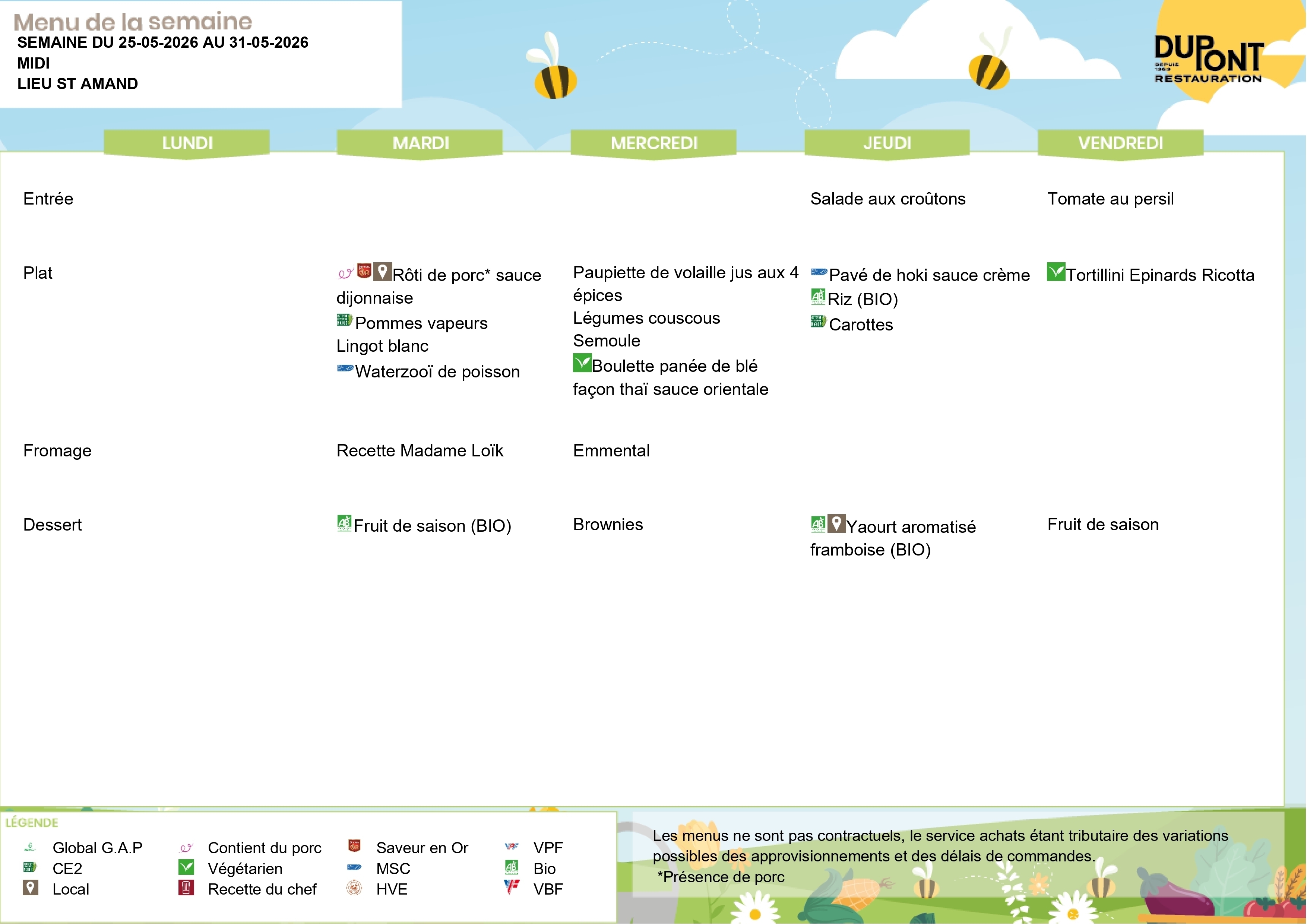The image size is (1307, 924).
Task: Click the MSC icon beside Pavé de hoki
Action: pos(819,272)
